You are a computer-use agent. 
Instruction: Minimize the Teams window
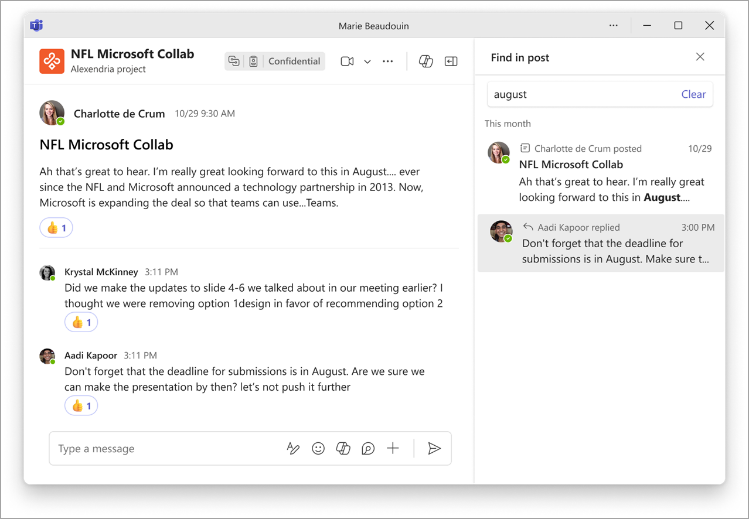coord(647,25)
